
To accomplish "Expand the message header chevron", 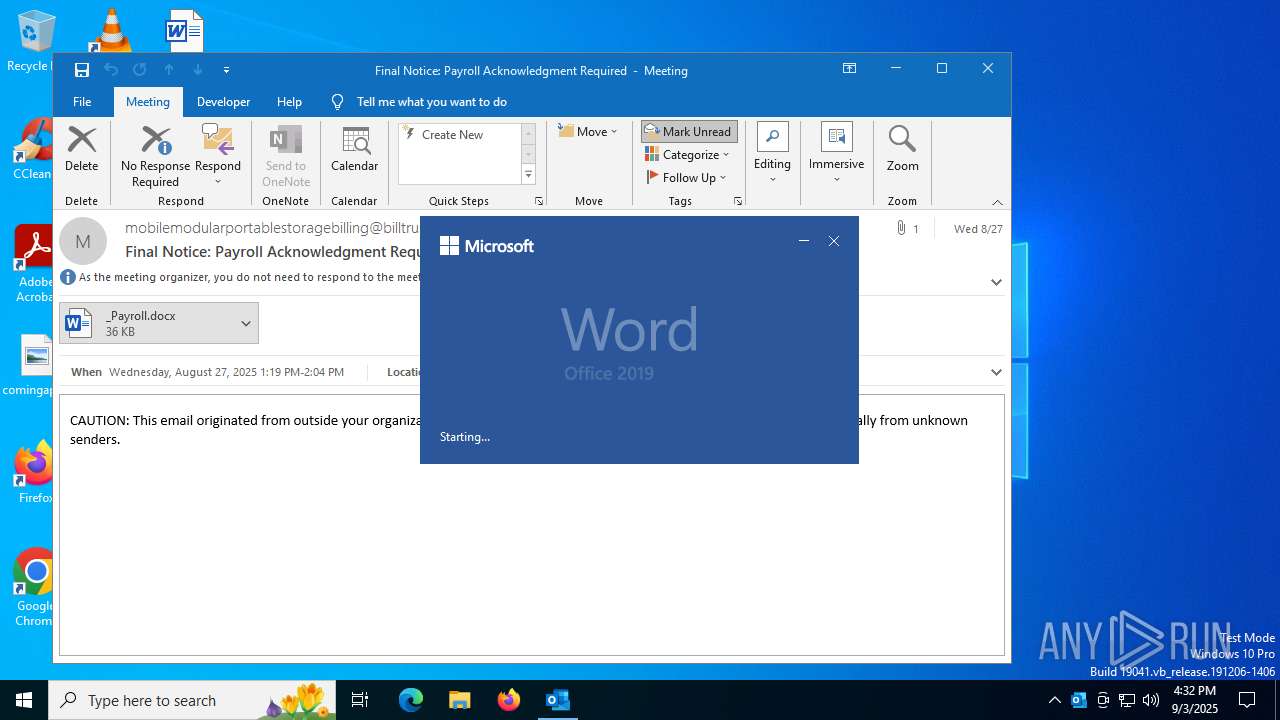I will pos(996,282).
